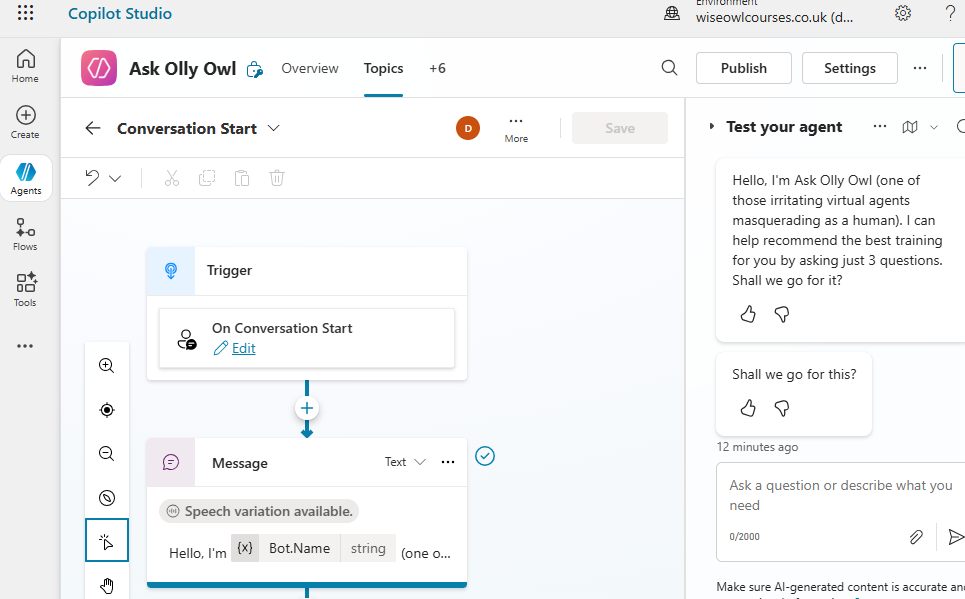Click the user avatar D

468,128
